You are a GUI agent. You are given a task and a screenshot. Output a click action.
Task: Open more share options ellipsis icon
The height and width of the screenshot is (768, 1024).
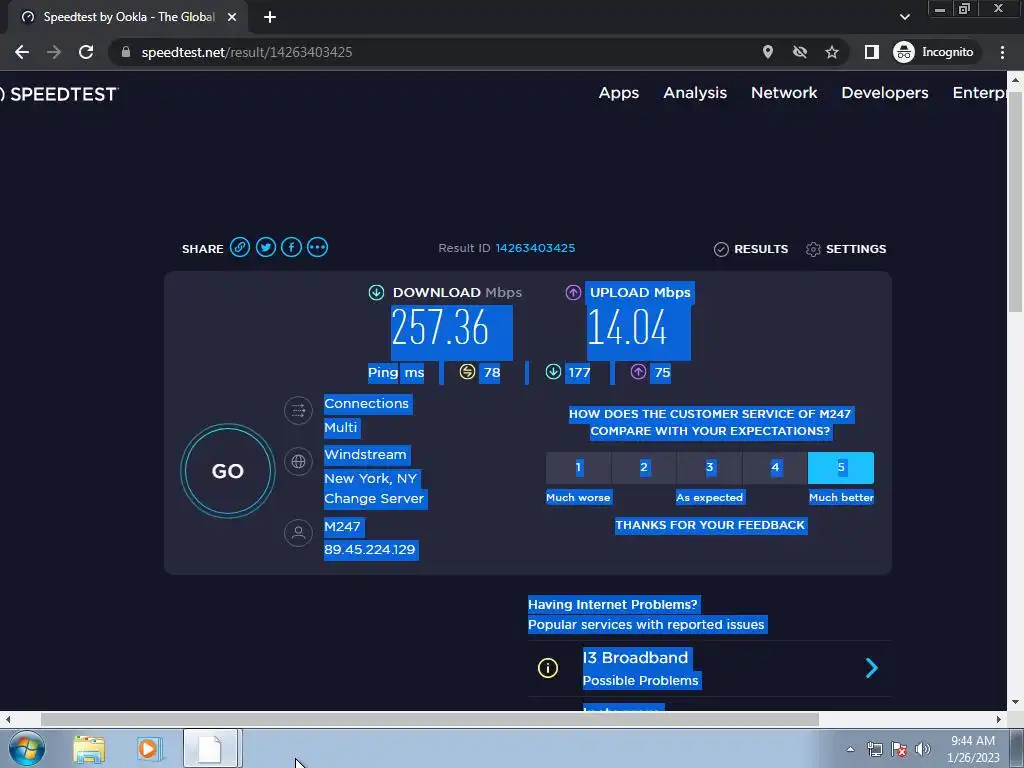(317, 248)
